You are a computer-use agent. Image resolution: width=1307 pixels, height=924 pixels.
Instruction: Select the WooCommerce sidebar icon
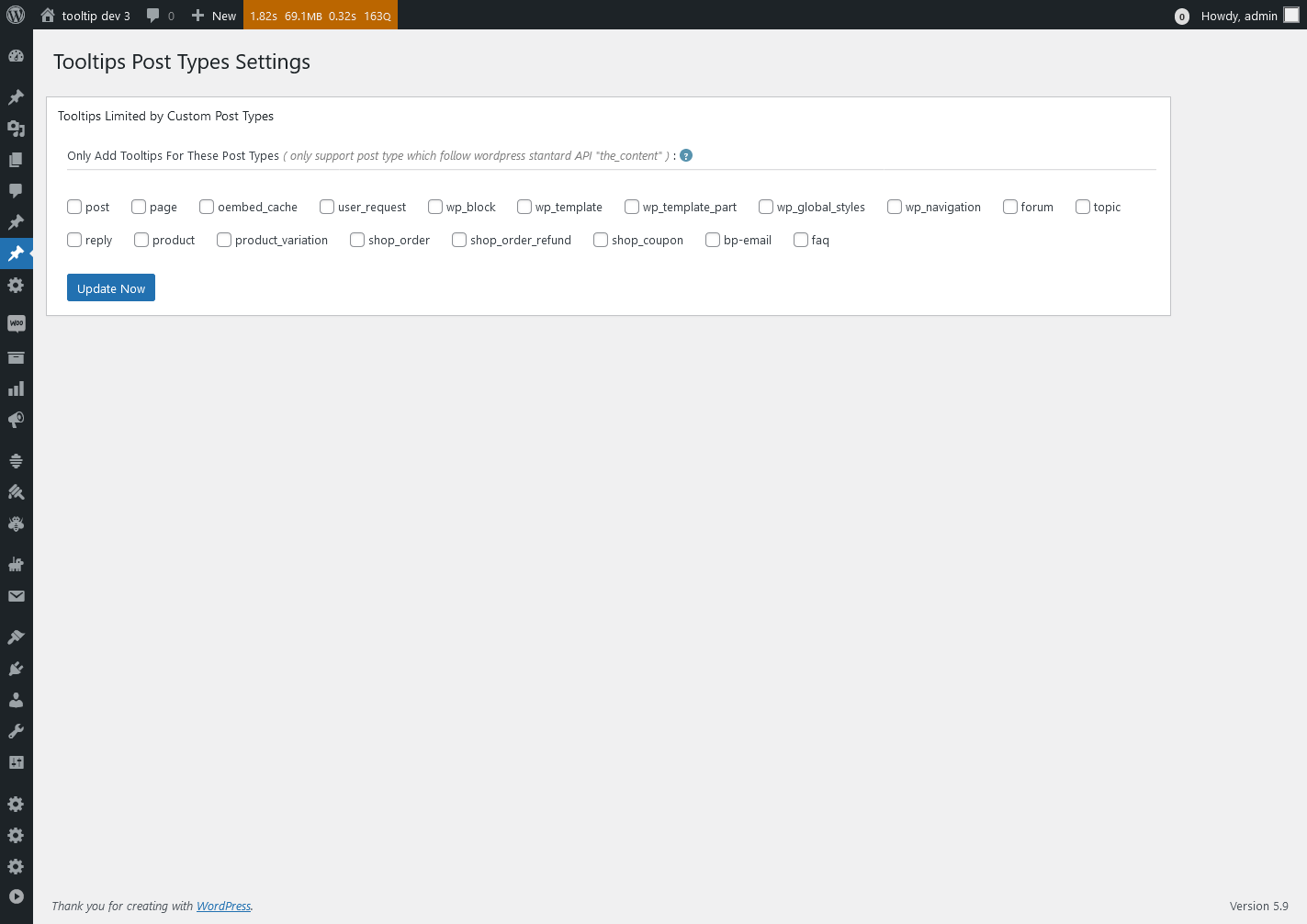pos(16,322)
